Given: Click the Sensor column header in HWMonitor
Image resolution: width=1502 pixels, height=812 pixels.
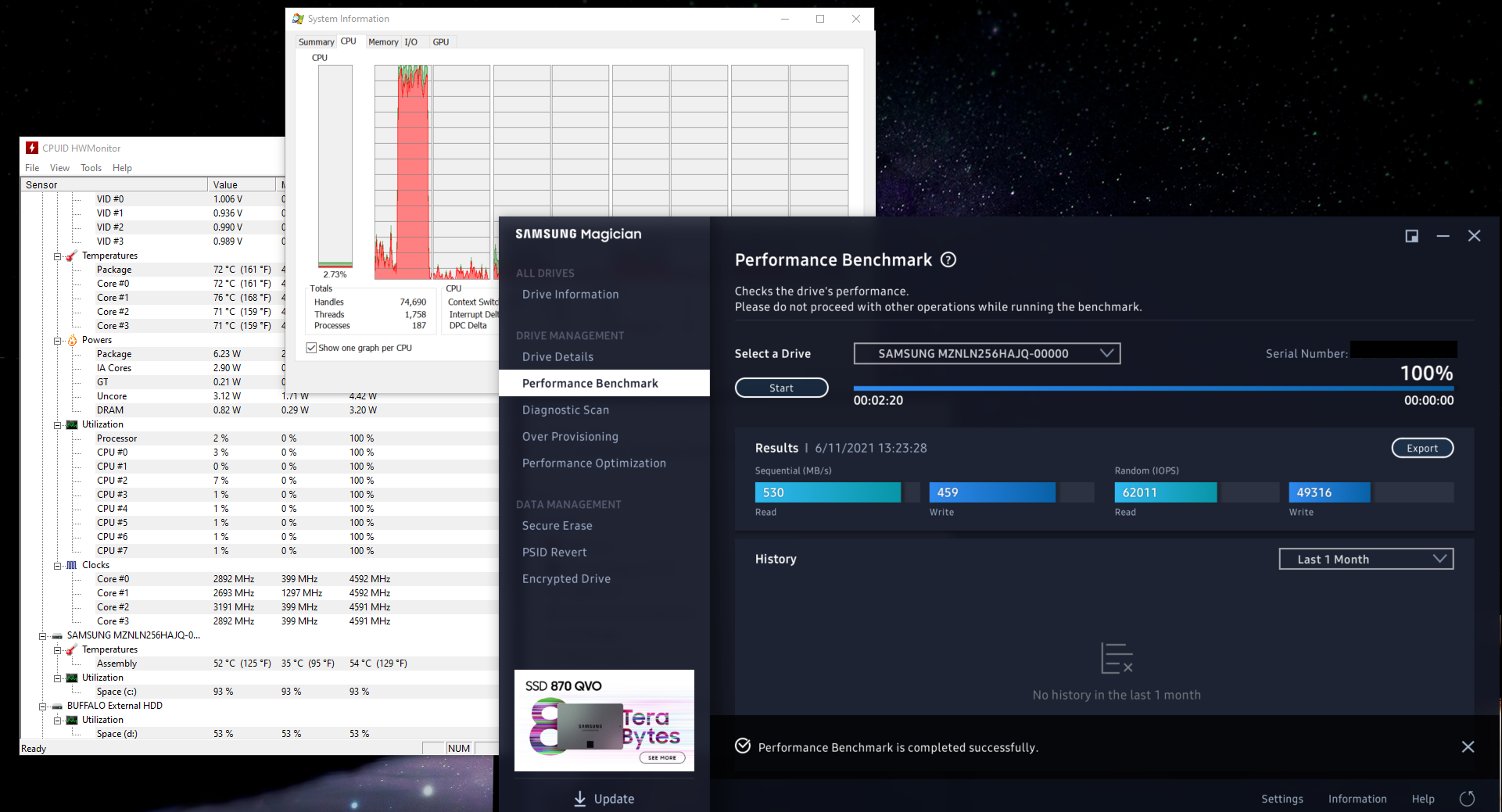Looking at the screenshot, I should [115, 184].
